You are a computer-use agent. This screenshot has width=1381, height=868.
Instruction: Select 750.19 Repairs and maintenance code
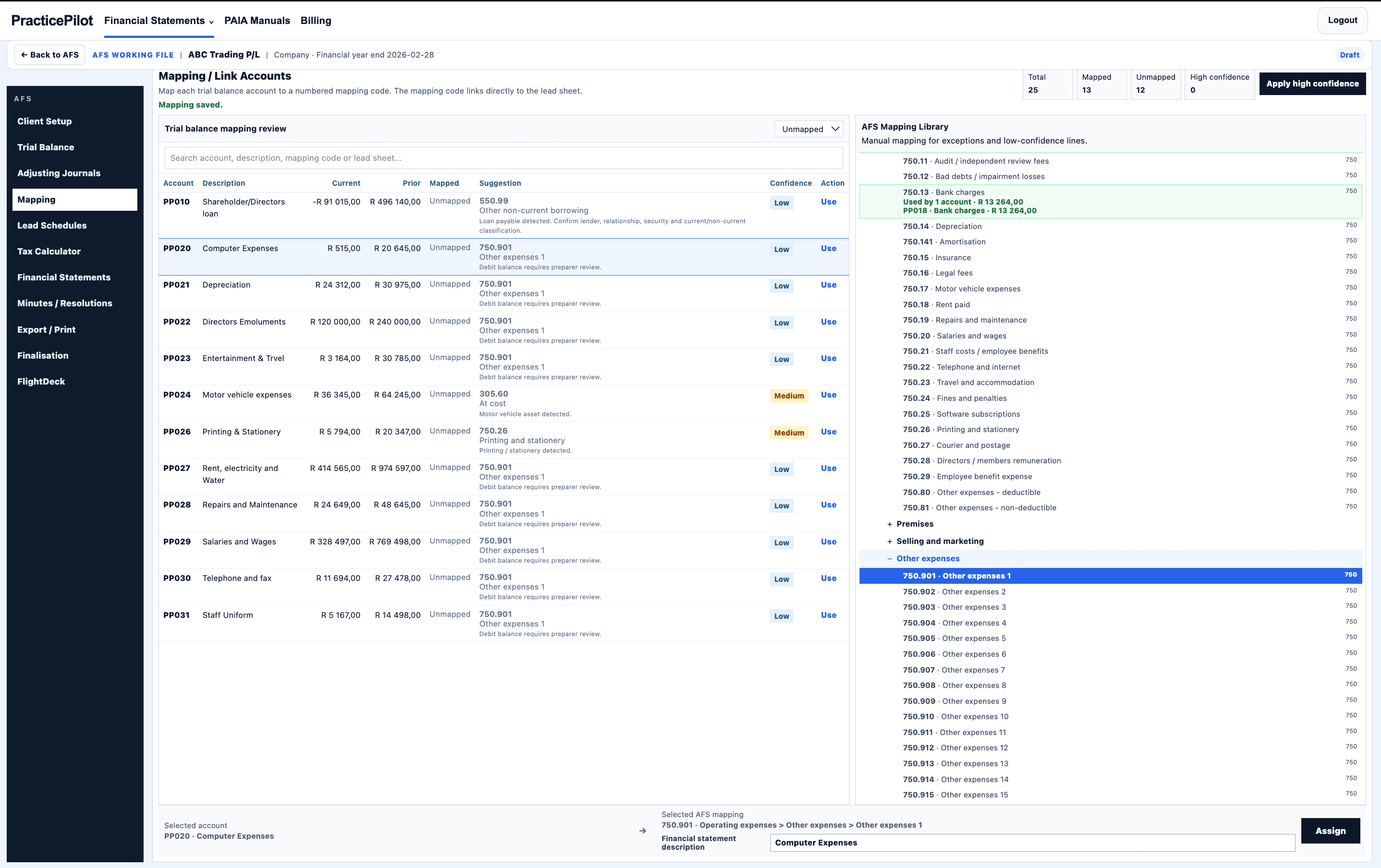[x=1110, y=320]
